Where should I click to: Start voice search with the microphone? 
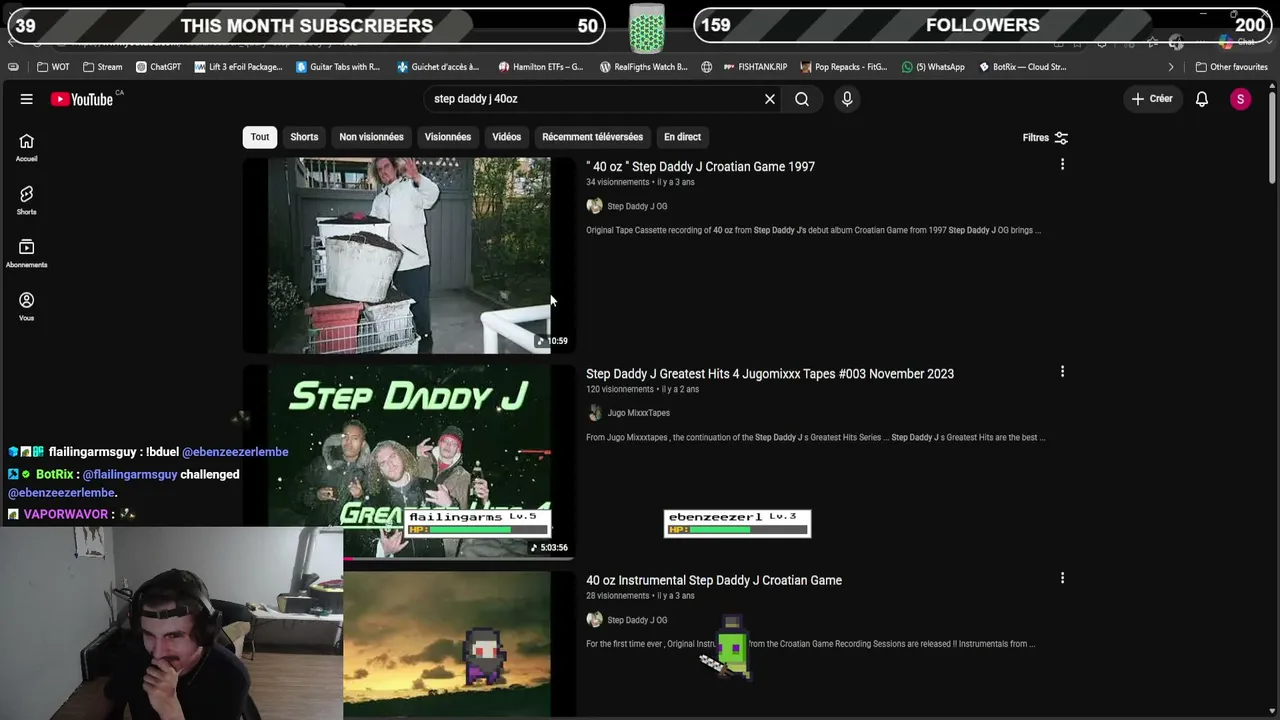coord(847,99)
